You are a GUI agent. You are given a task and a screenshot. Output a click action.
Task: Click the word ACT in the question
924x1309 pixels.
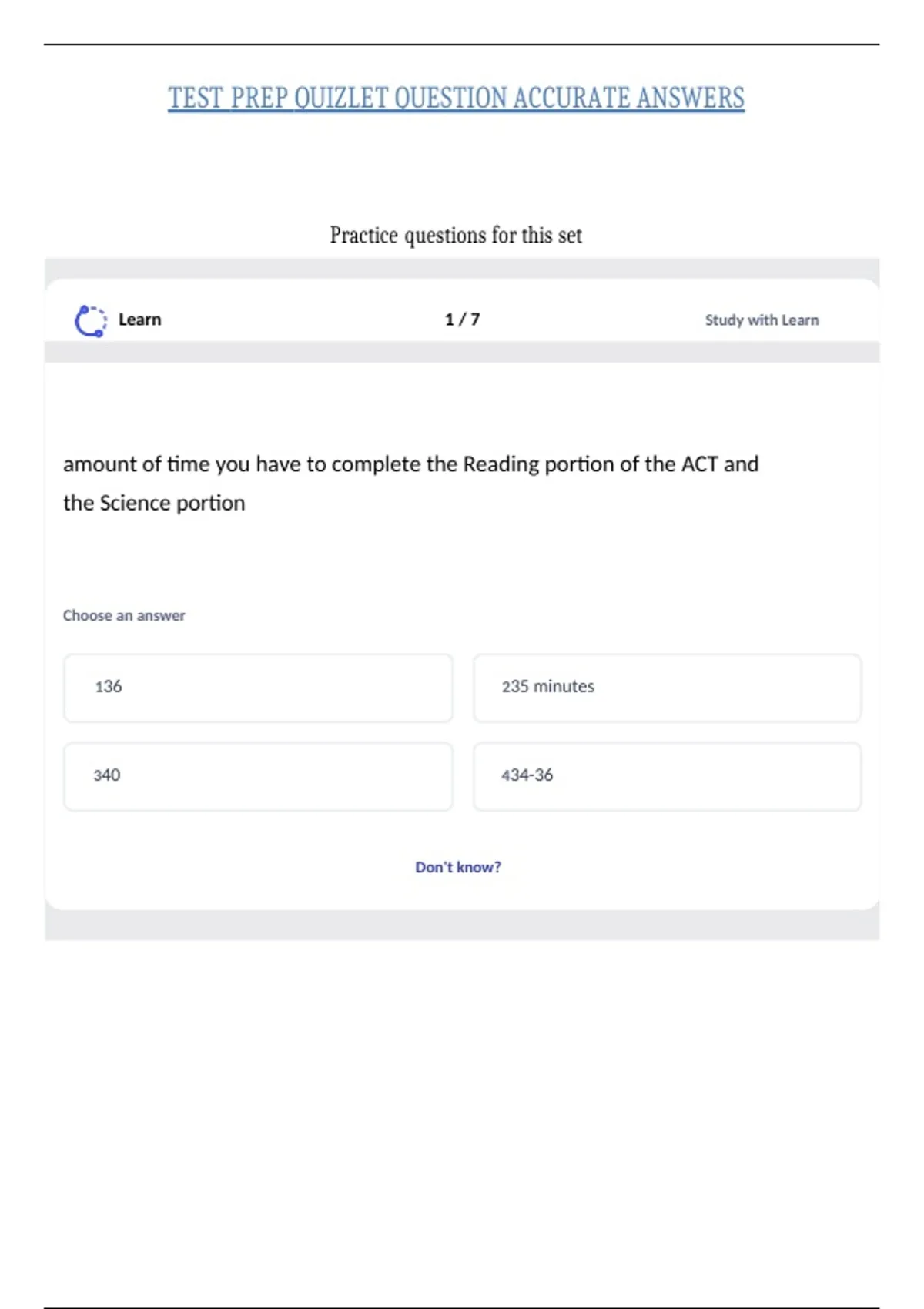(x=699, y=464)
